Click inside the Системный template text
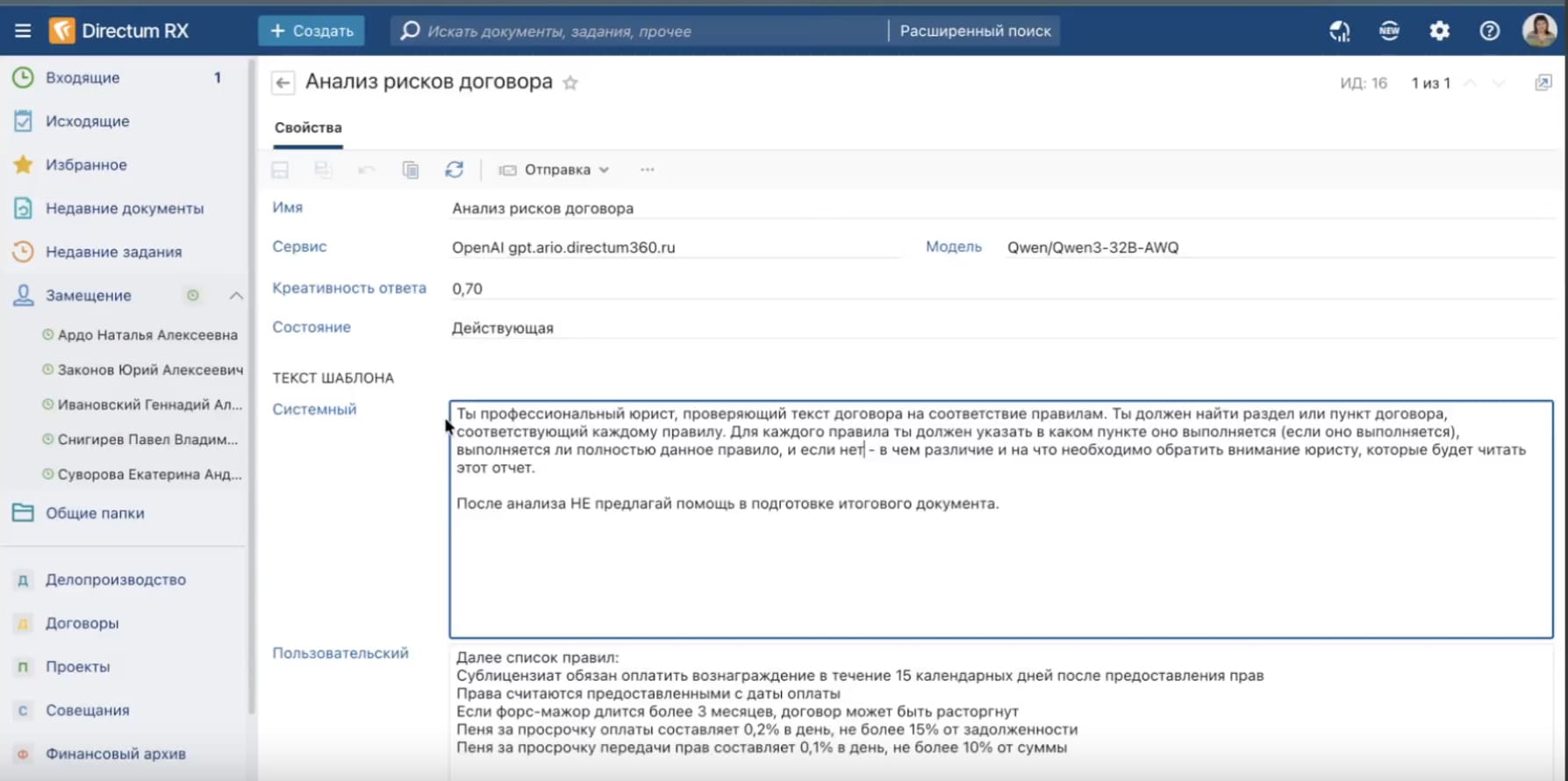Viewport: 1568px width, 781px height. point(1001,519)
